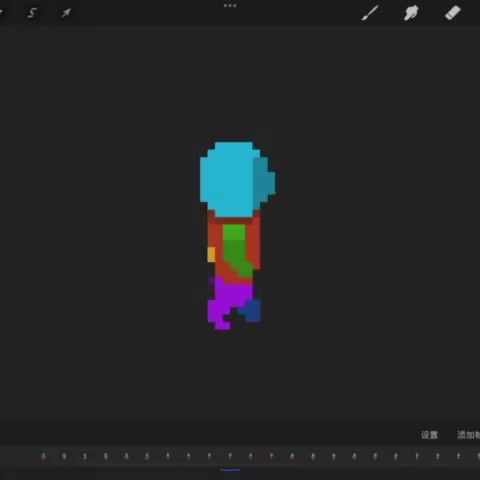Select the Eraser tool
Screen dimensions: 480x480
pos(453,13)
